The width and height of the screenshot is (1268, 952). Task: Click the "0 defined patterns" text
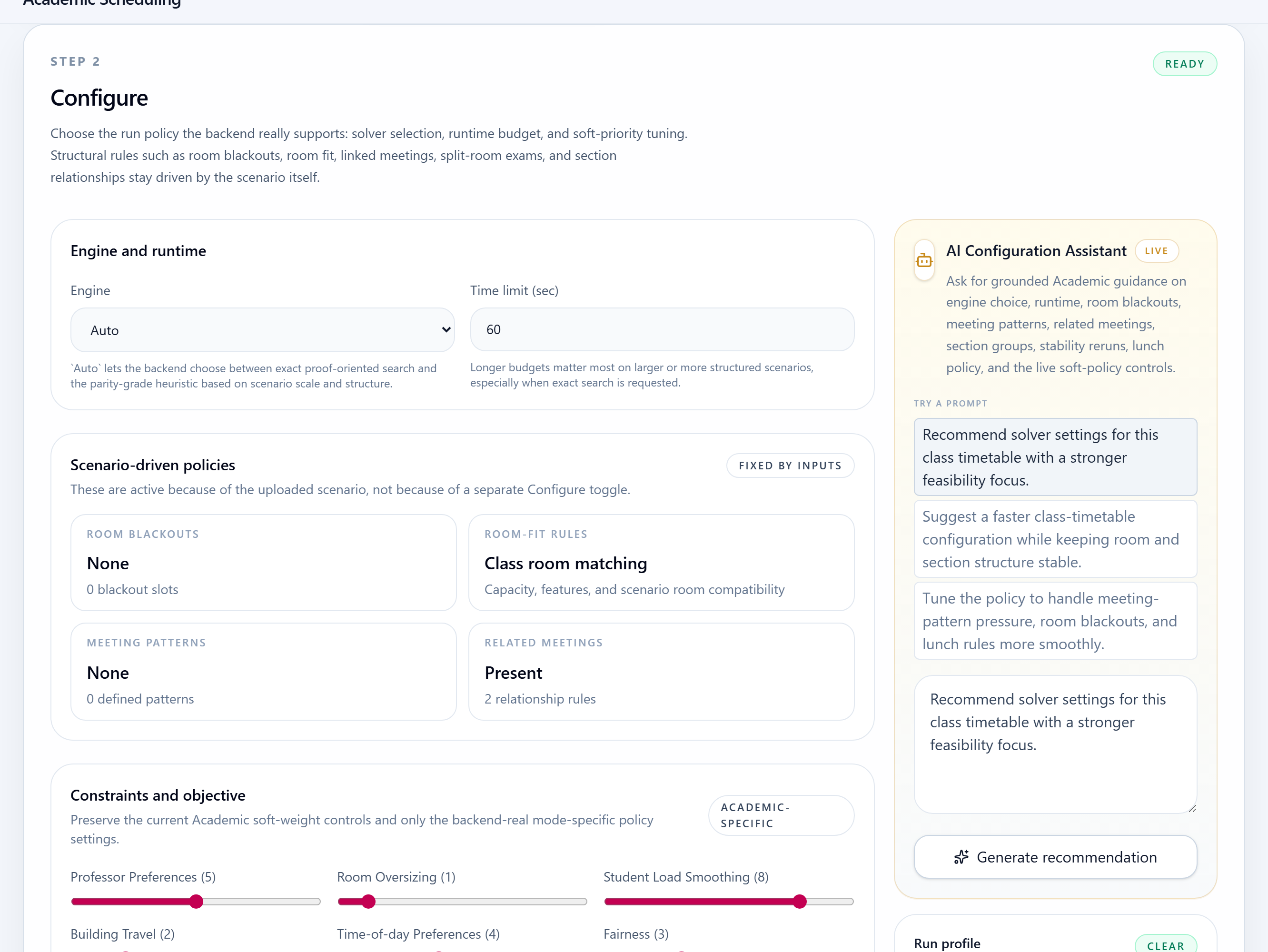(x=140, y=699)
